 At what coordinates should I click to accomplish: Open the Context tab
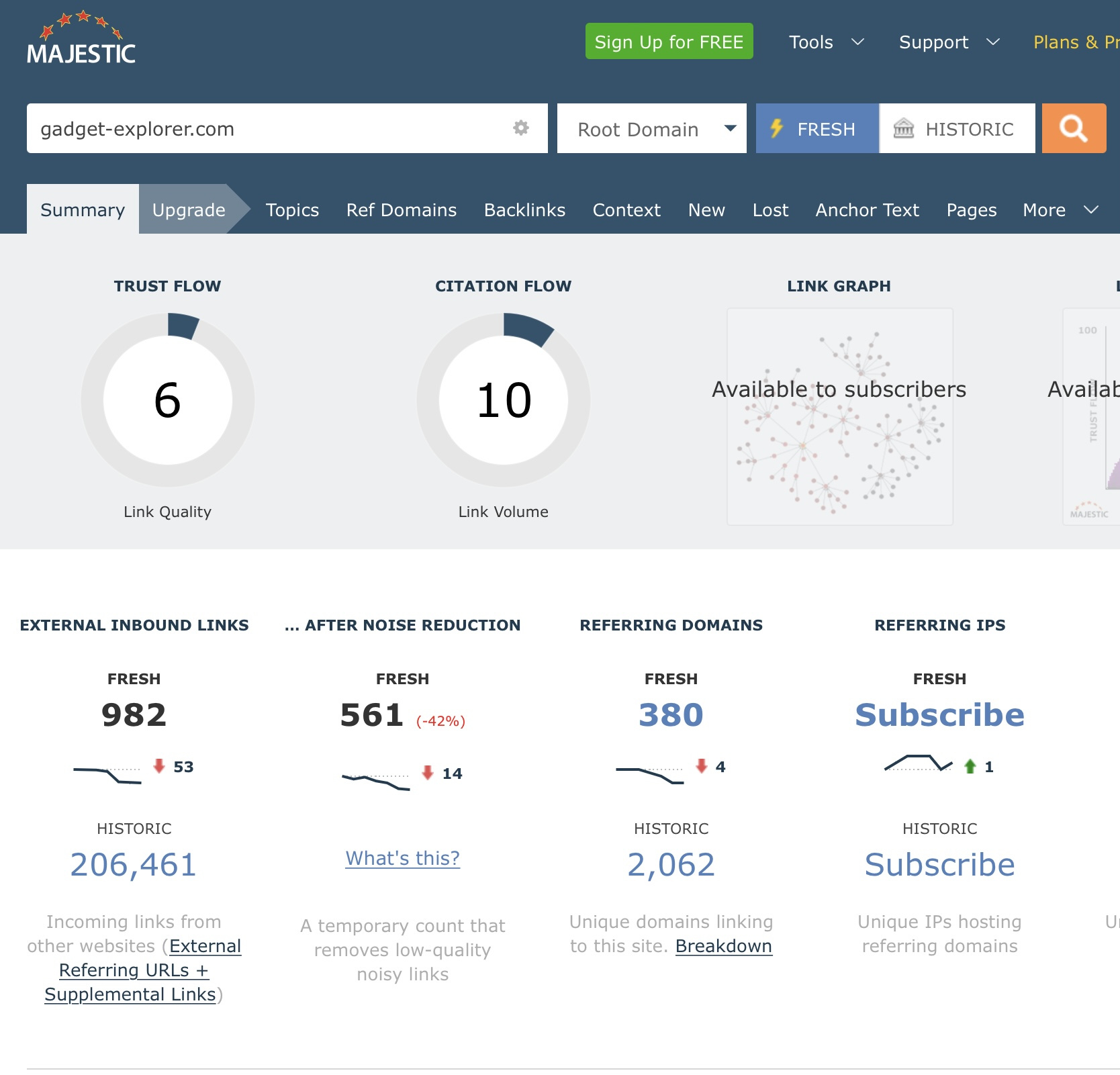(x=626, y=210)
